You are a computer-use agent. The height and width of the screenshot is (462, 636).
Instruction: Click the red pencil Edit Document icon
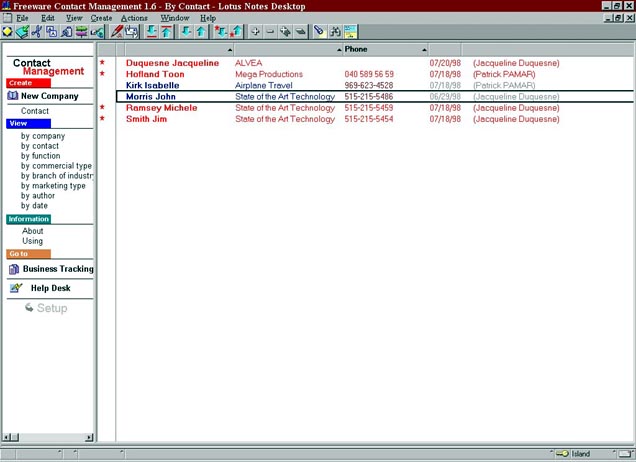(117, 32)
